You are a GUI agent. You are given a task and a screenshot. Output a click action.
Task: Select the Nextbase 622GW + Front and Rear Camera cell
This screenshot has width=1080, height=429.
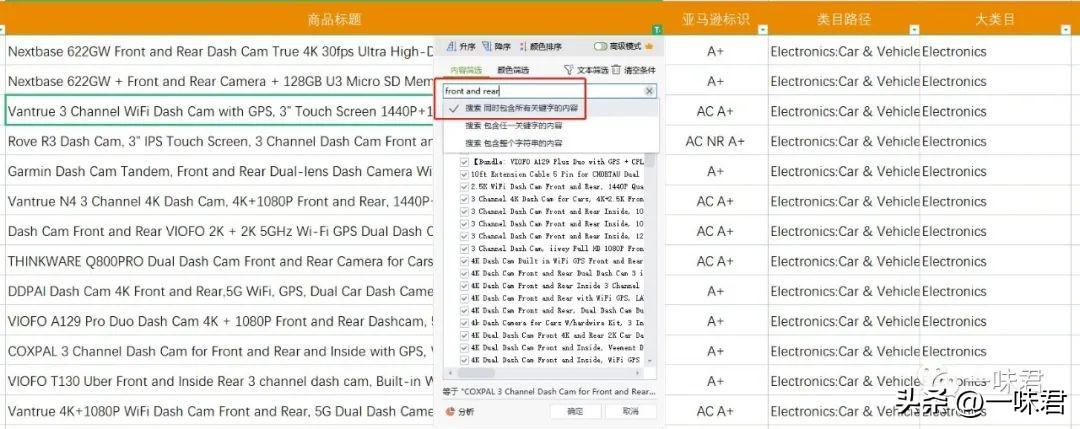(x=220, y=81)
